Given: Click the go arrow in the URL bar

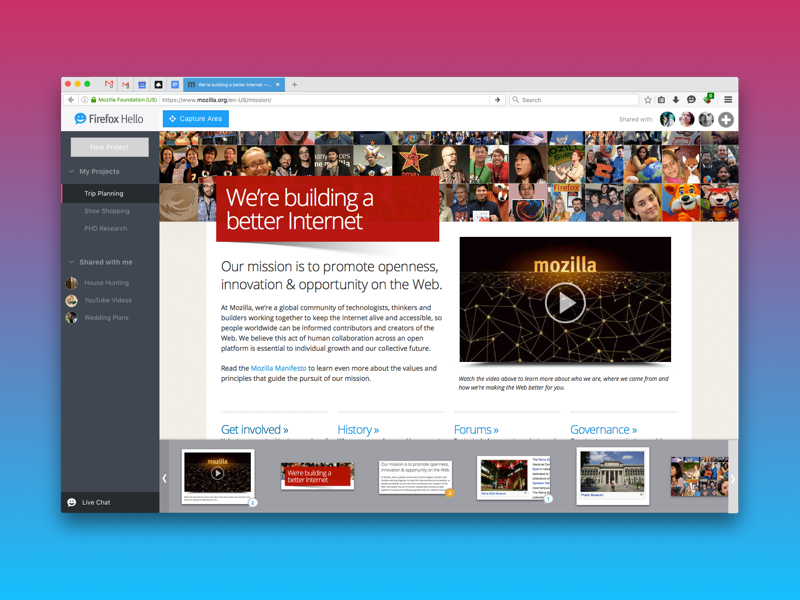Looking at the screenshot, I should [x=497, y=100].
